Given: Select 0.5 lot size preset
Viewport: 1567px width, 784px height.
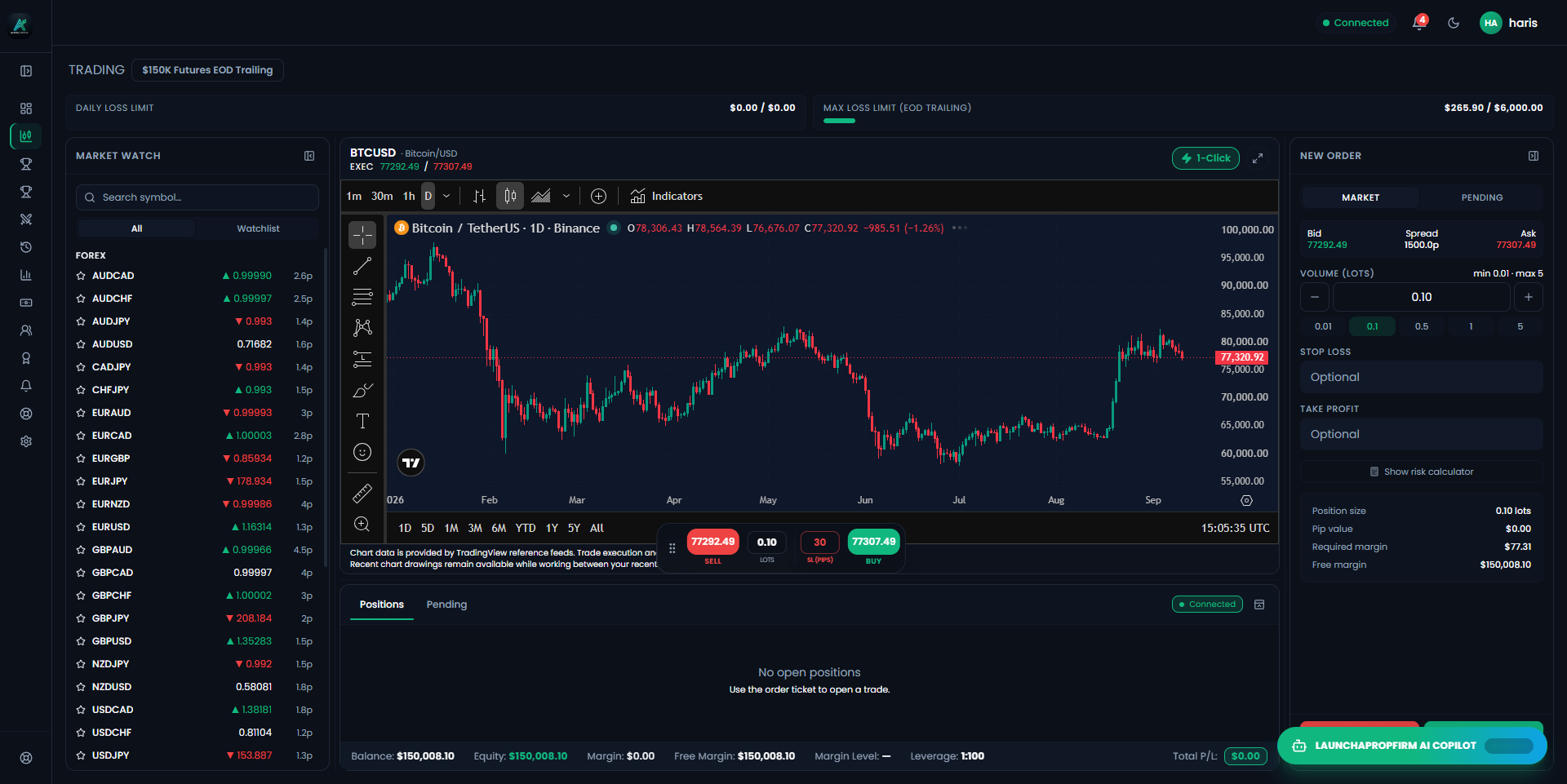Looking at the screenshot, I should [x=1422, y=326].
